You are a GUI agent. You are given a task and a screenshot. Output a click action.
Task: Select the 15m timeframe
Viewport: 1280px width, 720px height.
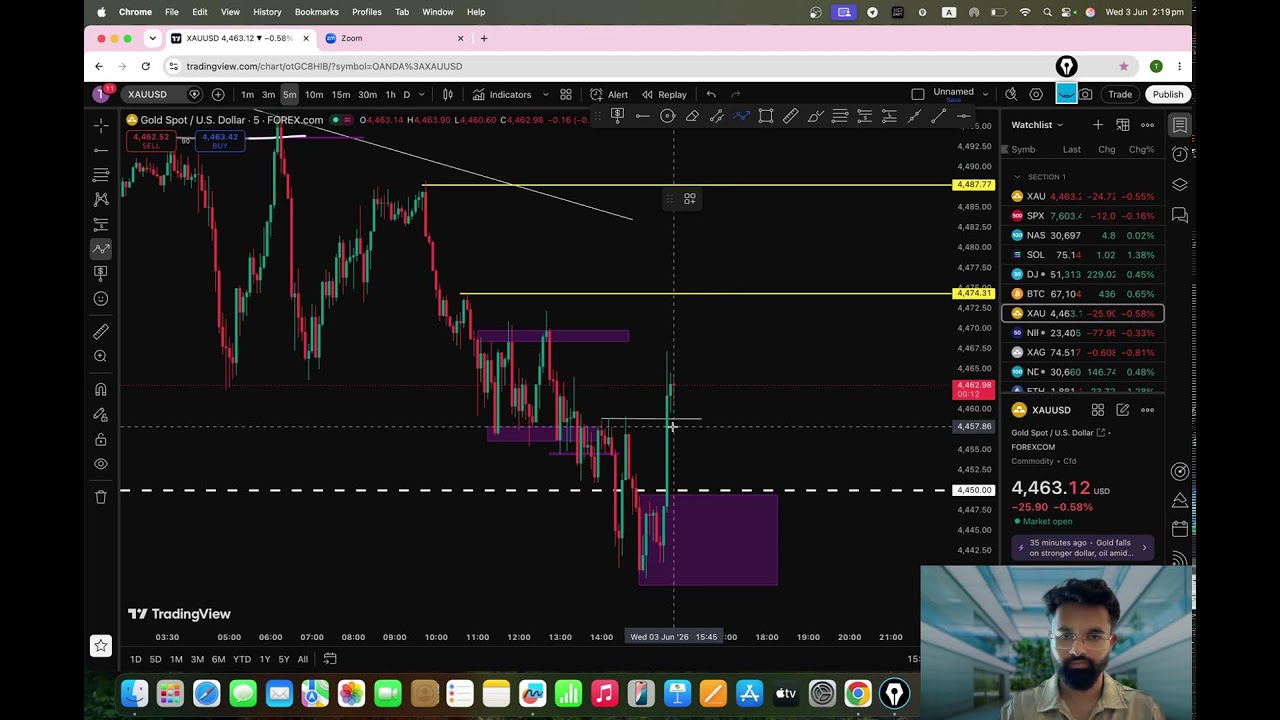pos(340,94)
